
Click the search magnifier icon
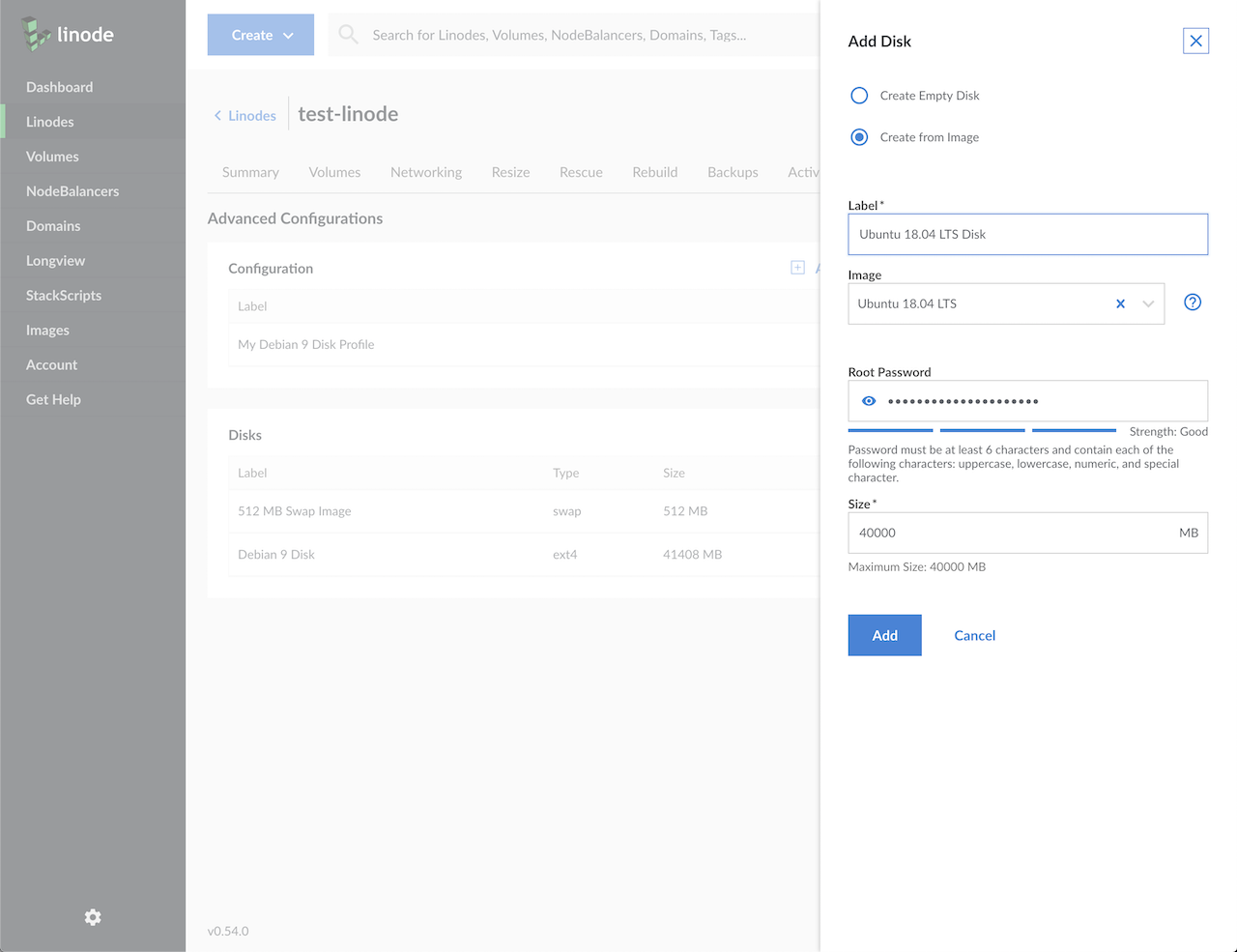click(349, 35)
